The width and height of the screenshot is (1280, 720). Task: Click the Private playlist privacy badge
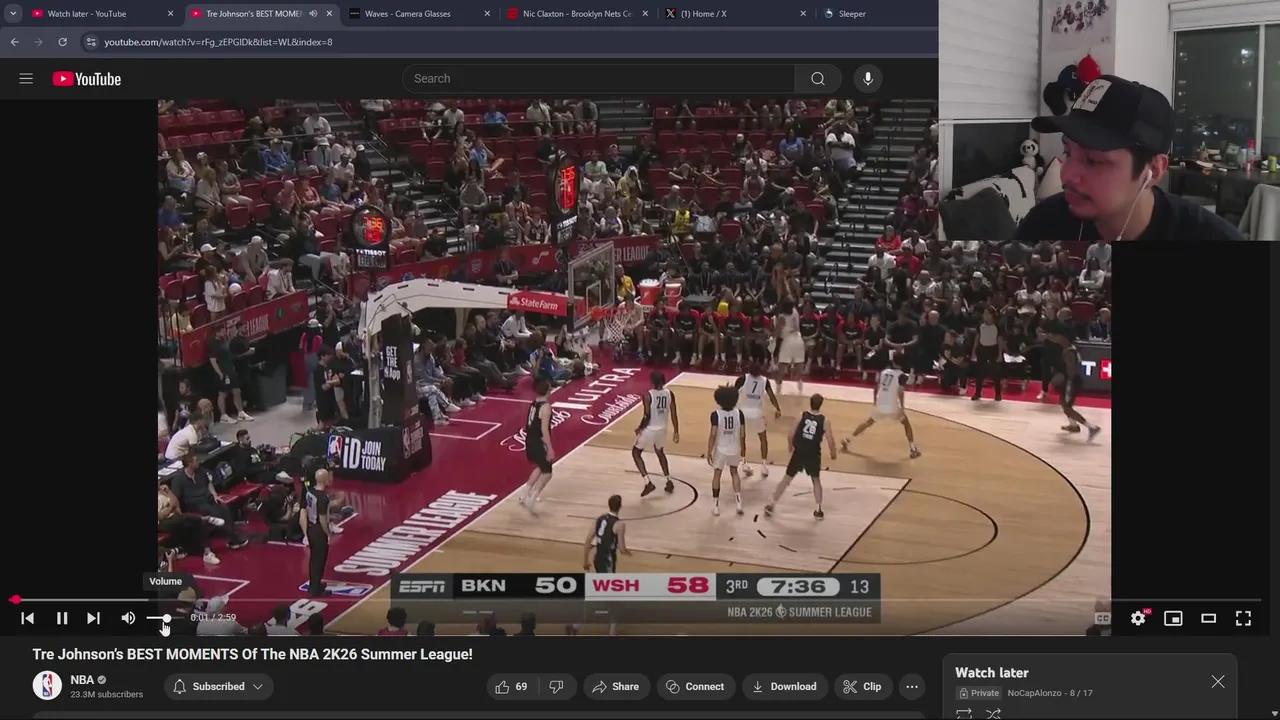[x=979, y=693]
